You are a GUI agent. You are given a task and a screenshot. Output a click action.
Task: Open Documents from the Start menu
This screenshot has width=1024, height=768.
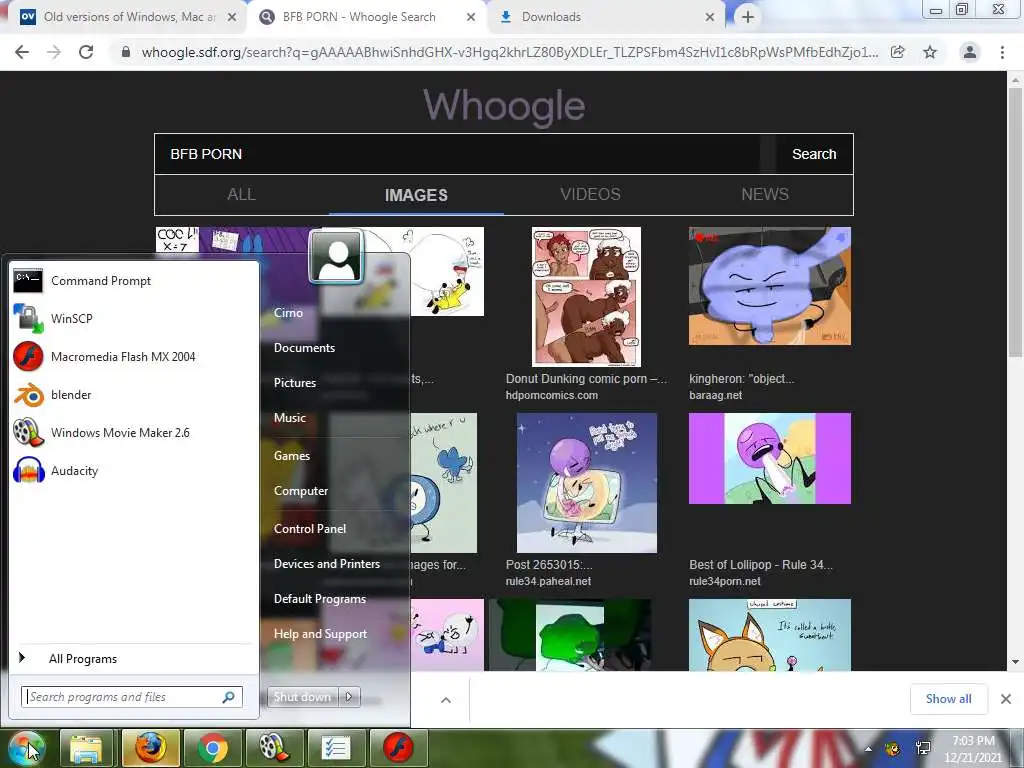(304, 348)
